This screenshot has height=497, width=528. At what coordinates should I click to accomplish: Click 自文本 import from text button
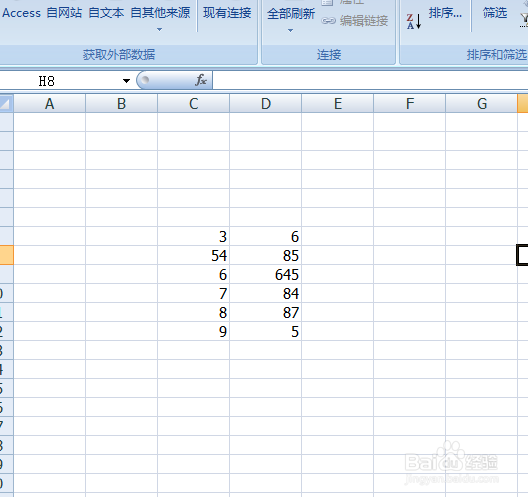[106, 13]
